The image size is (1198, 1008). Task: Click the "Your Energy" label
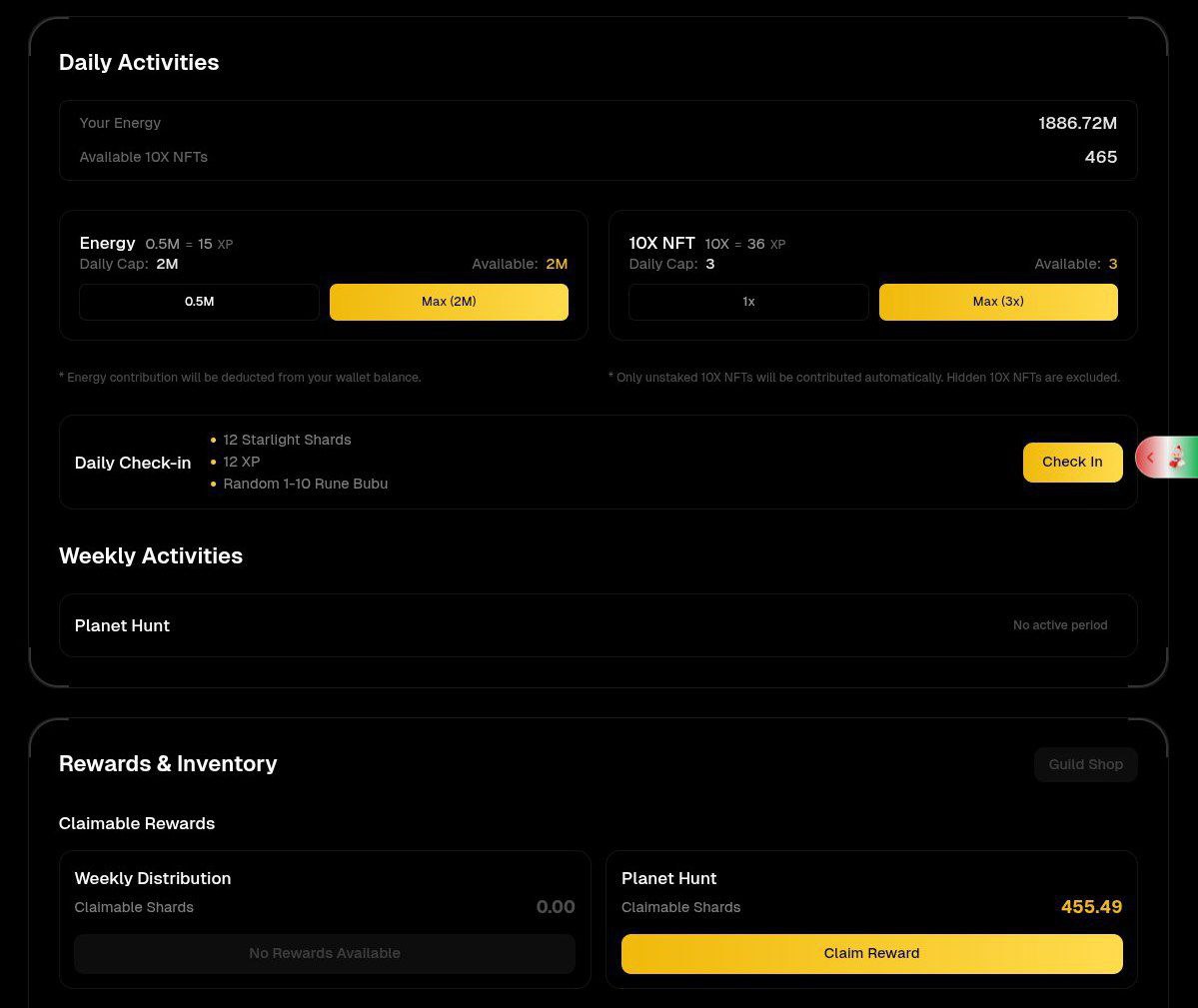click(x=120, y=123)
